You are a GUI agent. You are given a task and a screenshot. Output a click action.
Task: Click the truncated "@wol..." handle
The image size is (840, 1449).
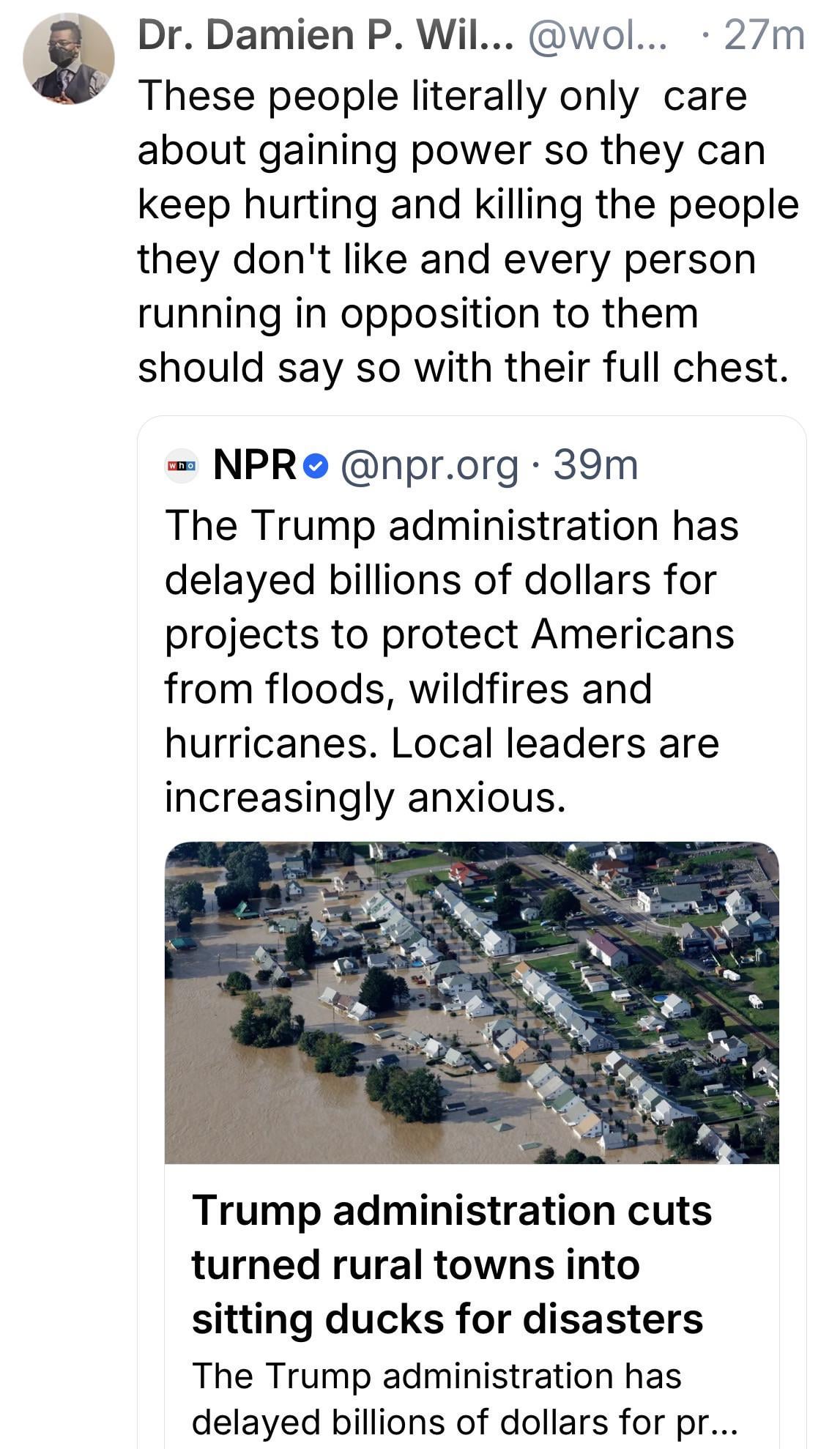pyautogui.click(x=596, y=37)
